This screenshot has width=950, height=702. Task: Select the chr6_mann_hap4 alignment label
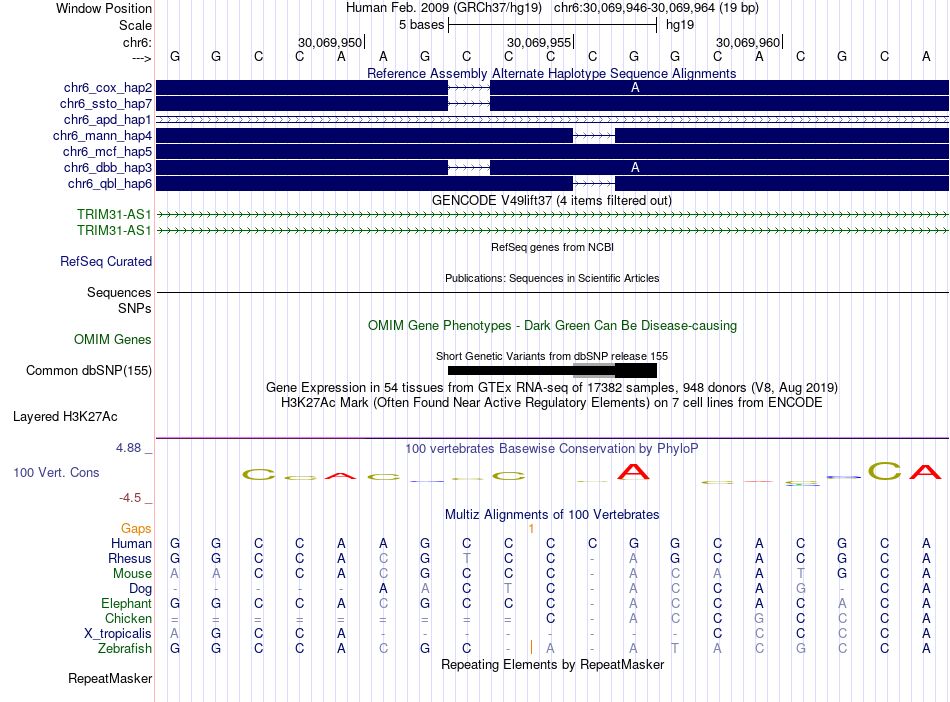(102, 136)
